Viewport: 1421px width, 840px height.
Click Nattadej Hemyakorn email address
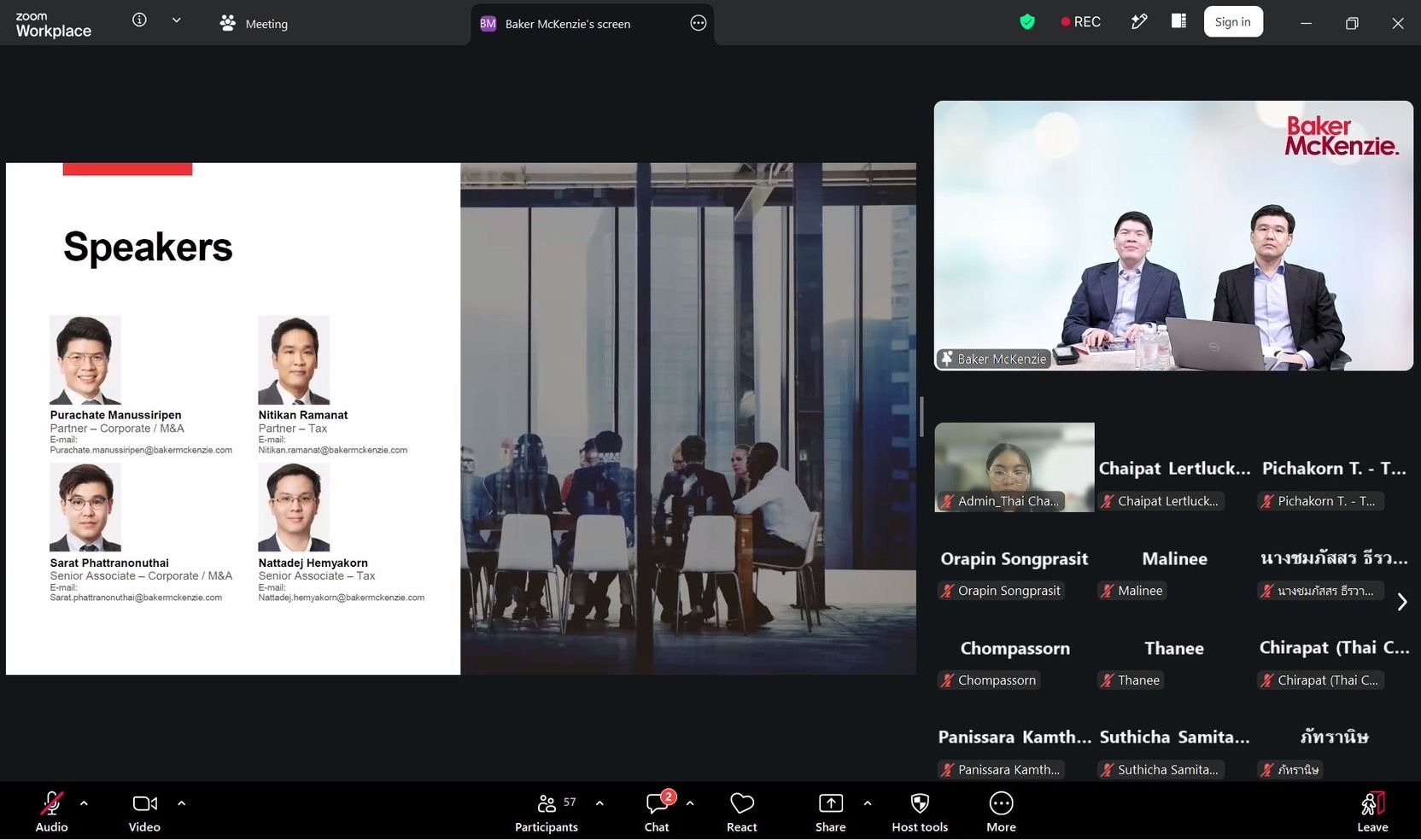[342, 598]
